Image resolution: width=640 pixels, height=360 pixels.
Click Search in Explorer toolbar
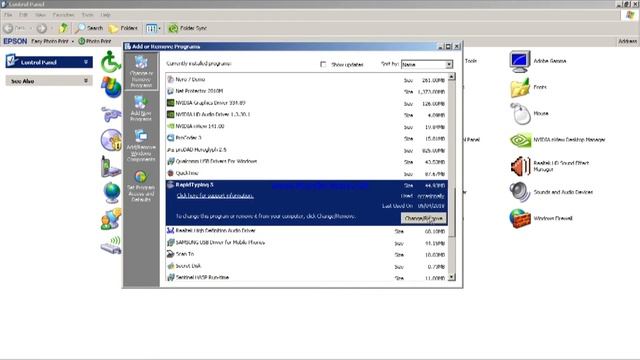(x=89, y=28)
